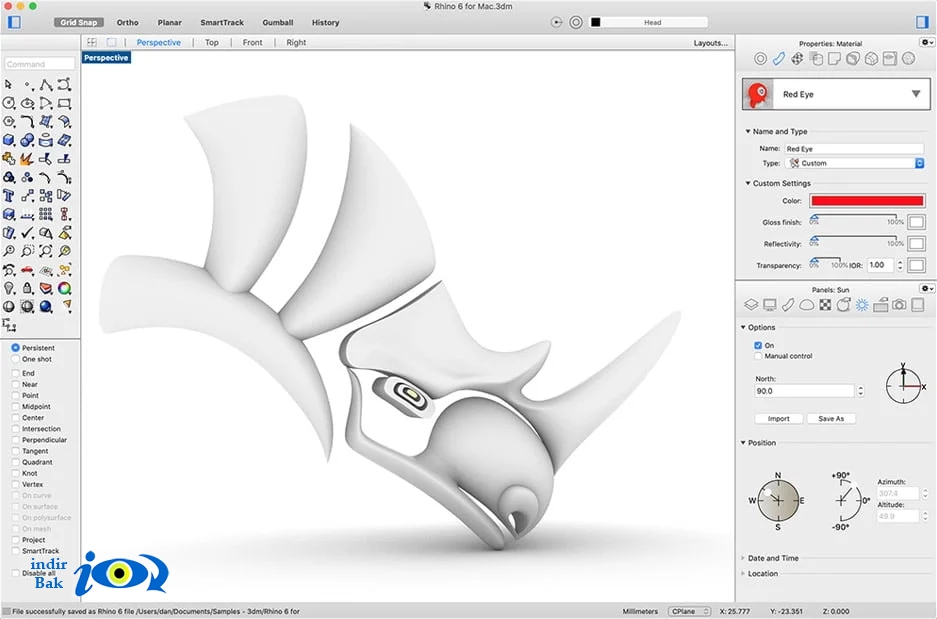Click the red Color swatch
The image size is (937, 619).
[x=867, y=201]
